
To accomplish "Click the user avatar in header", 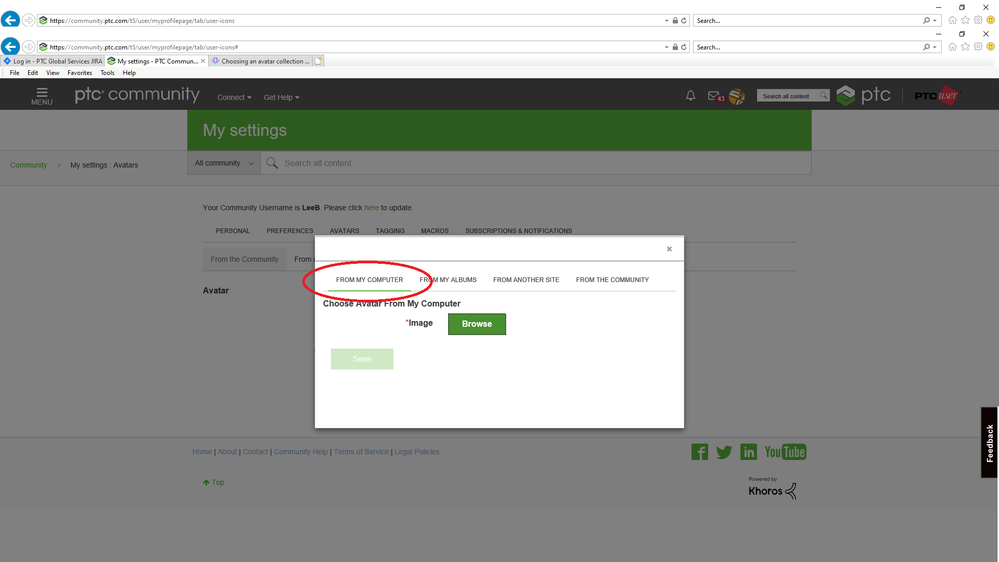I will click(x=736, y=97).
